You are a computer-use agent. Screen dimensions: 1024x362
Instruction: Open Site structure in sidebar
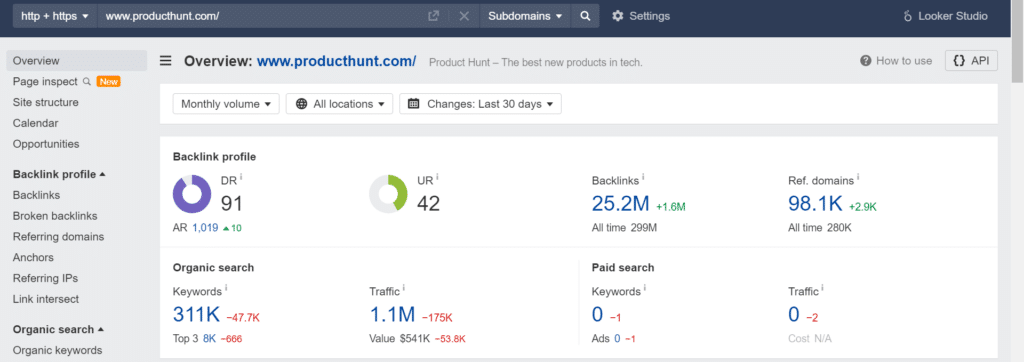pos(46,103)
